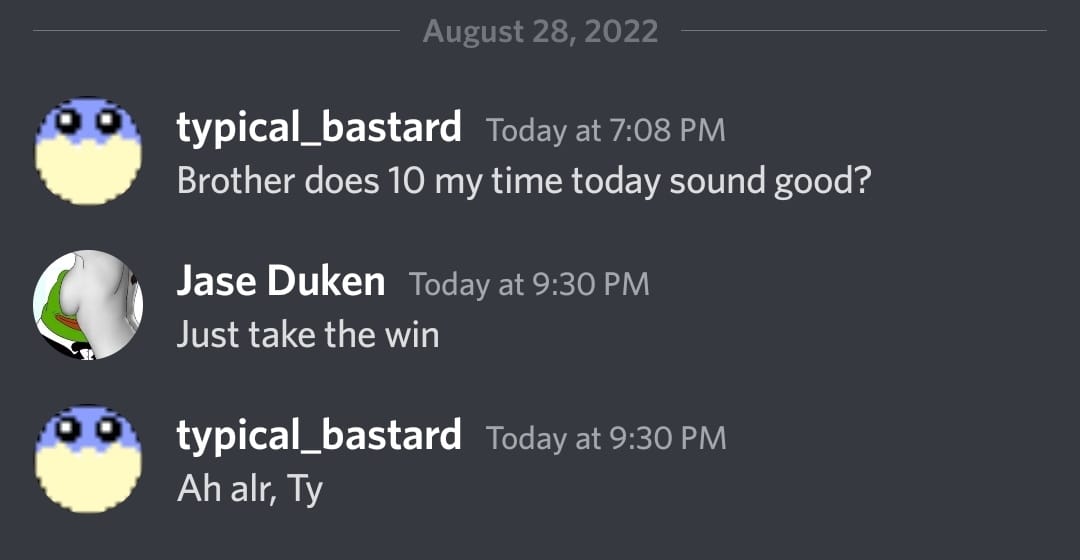1080x560 pixels.
Task: Select the "Brother does 10 my time" message
Action: [524, 182]
